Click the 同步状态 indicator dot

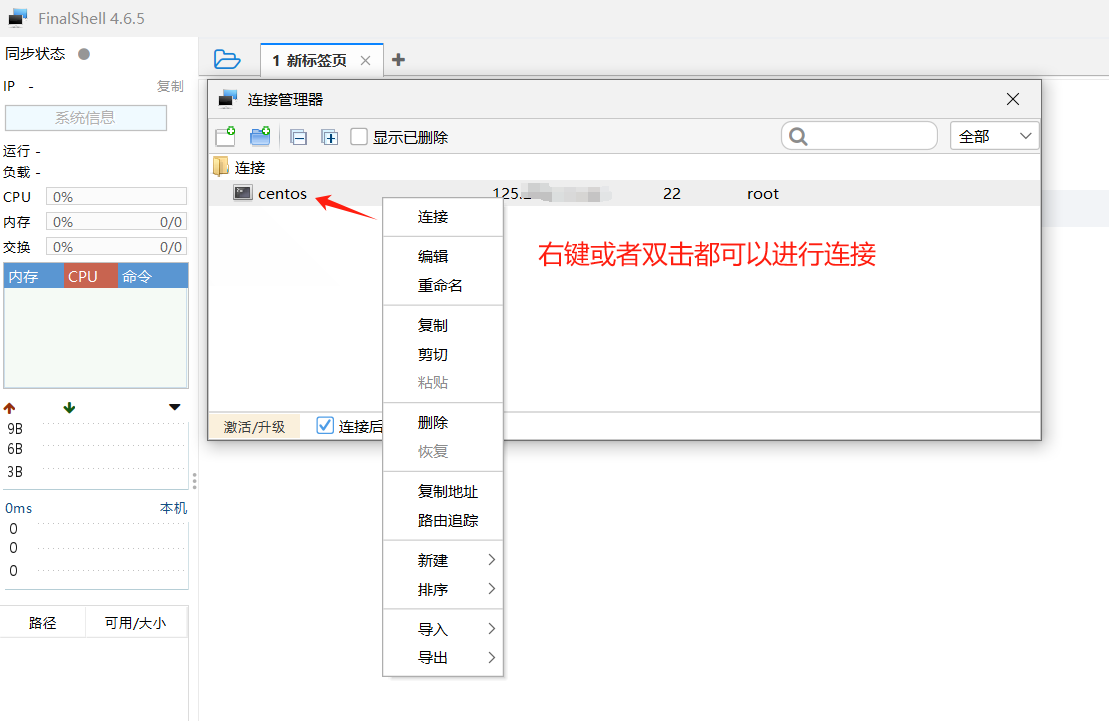(84, 54)
